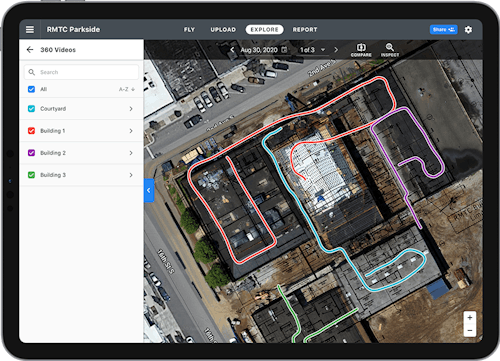
Task: Click the Share button
Action: (x=444, y=29)
